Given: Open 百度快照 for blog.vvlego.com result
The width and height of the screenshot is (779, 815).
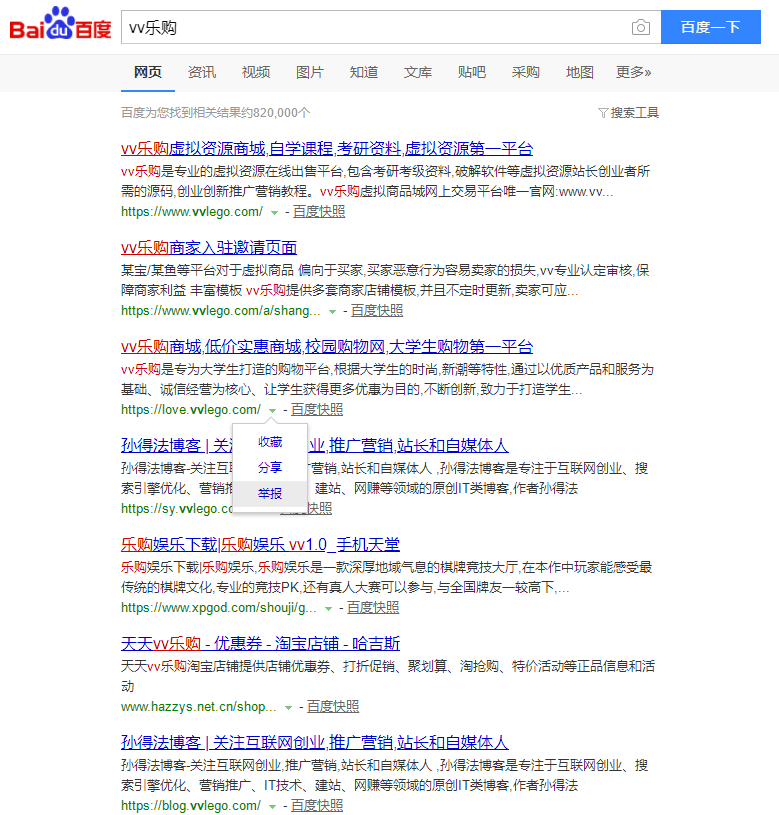Looking at the screenshot, I should click(317, 806).
